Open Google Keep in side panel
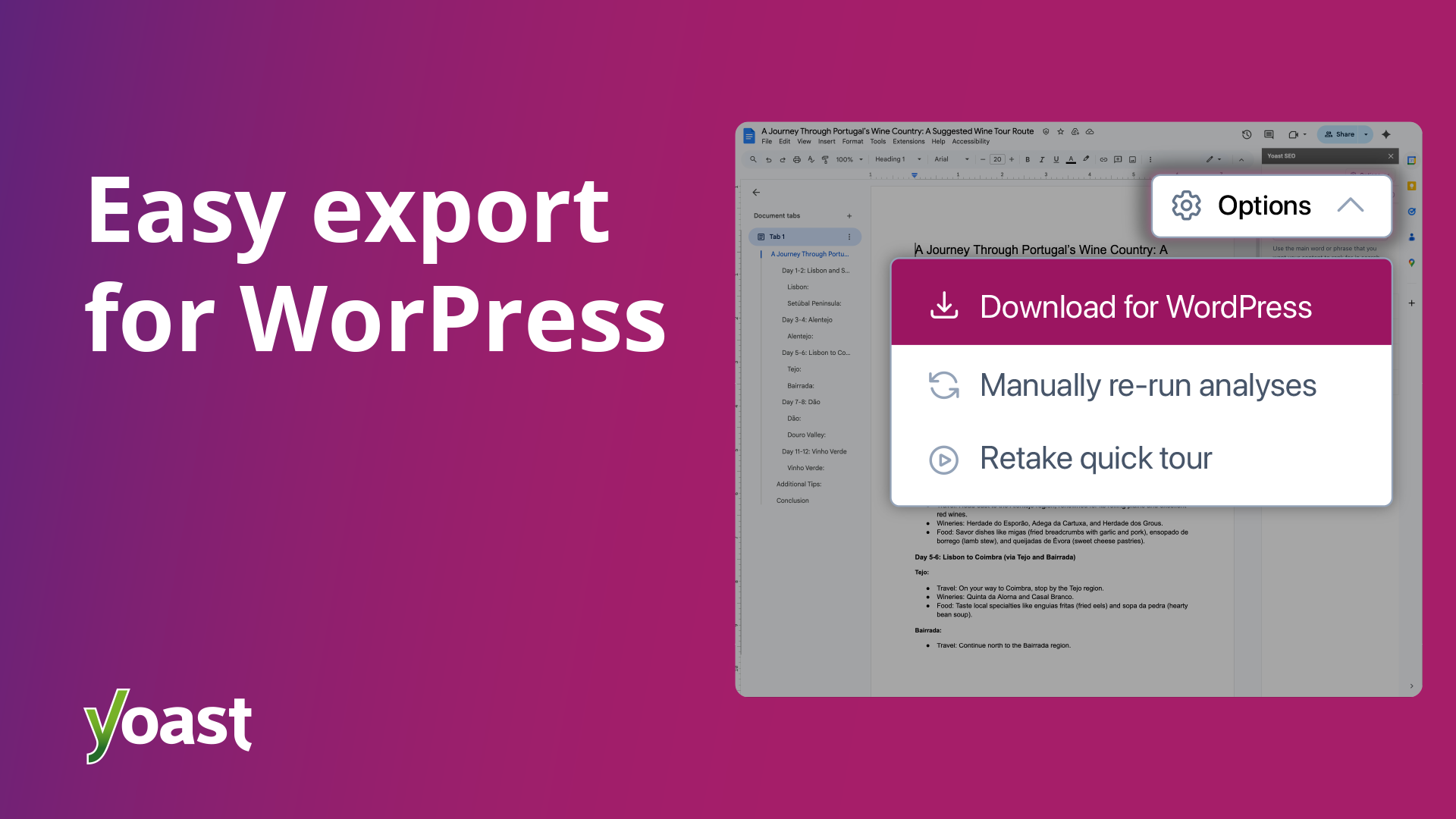This screenshot has width=1456, height=819. coord(1411,186)
